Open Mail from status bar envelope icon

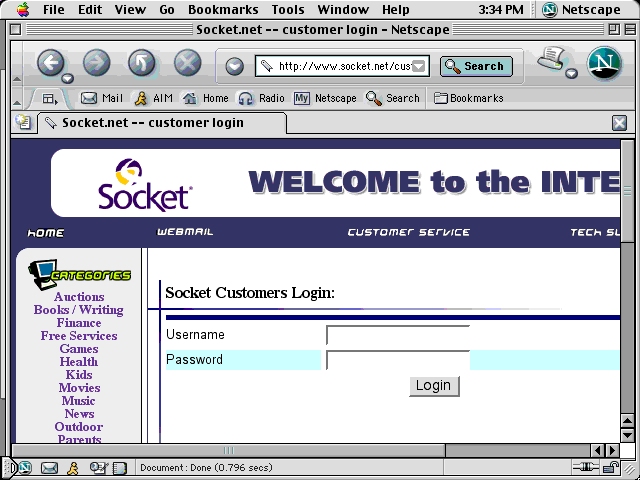(49, 468)
